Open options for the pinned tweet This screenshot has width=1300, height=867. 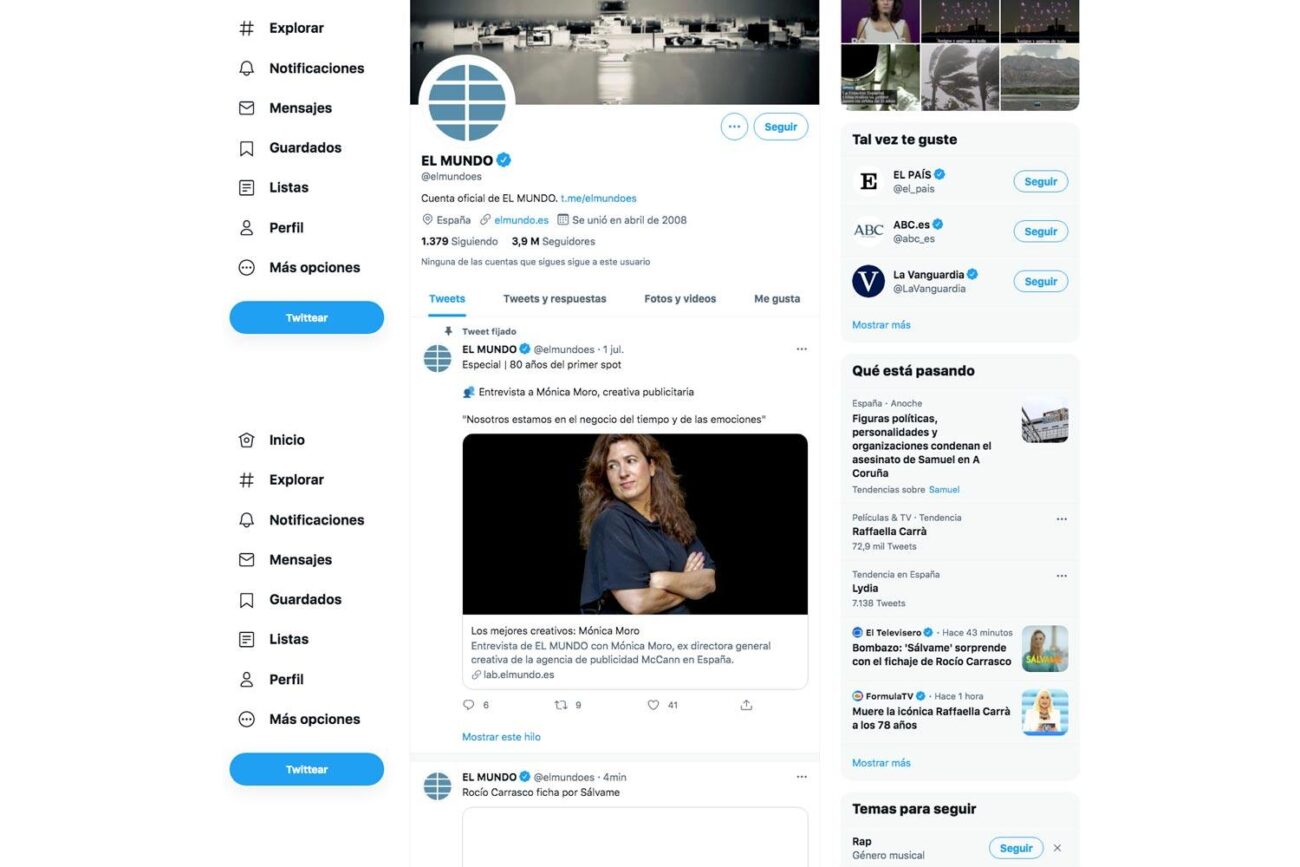point(801,349)
